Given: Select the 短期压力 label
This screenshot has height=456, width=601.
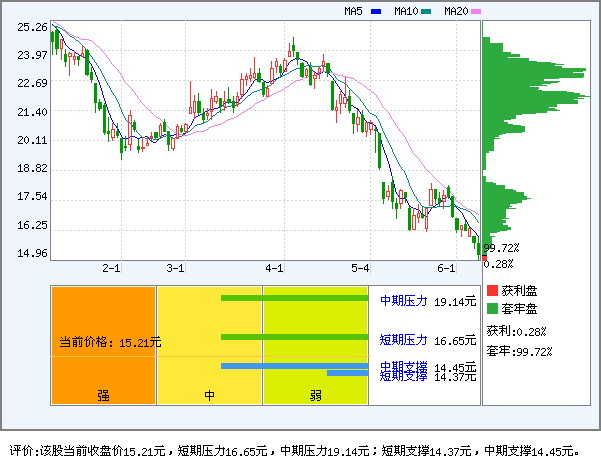Looking at the screenshot, I should coord(403,339).
